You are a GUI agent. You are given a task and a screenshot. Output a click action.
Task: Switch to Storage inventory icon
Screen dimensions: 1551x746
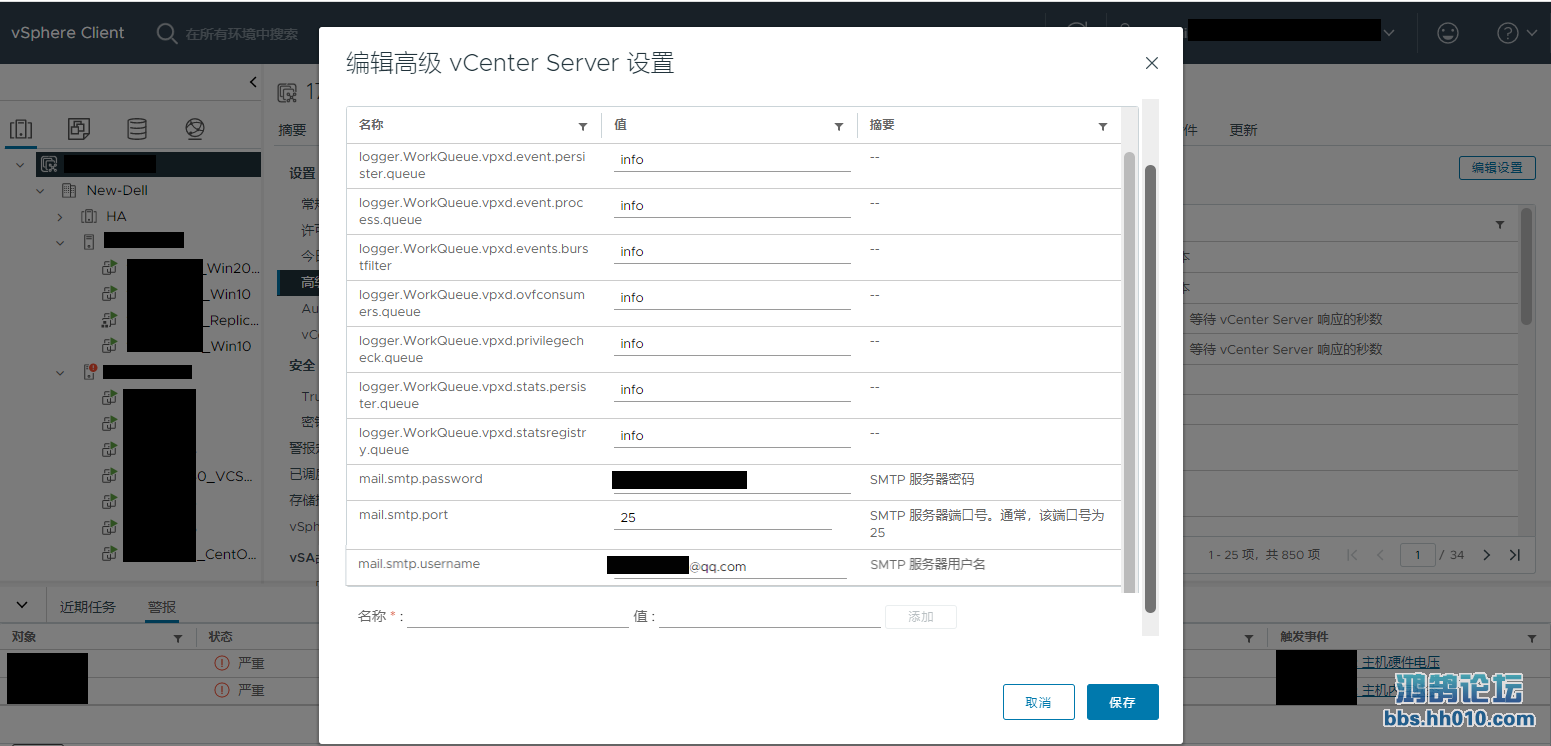click(x=137, y=129)
